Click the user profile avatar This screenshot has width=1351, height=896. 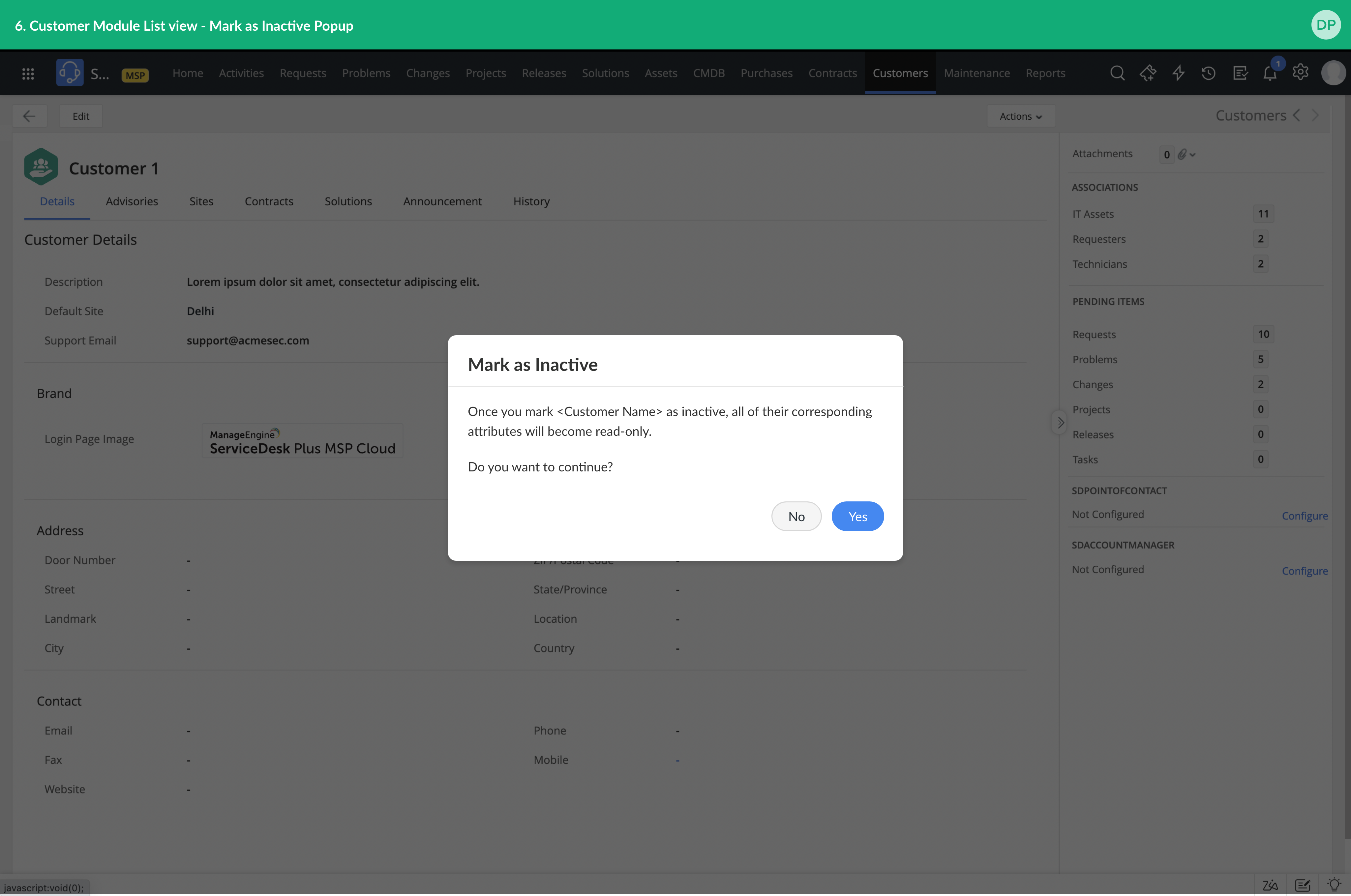point(1333,73)
